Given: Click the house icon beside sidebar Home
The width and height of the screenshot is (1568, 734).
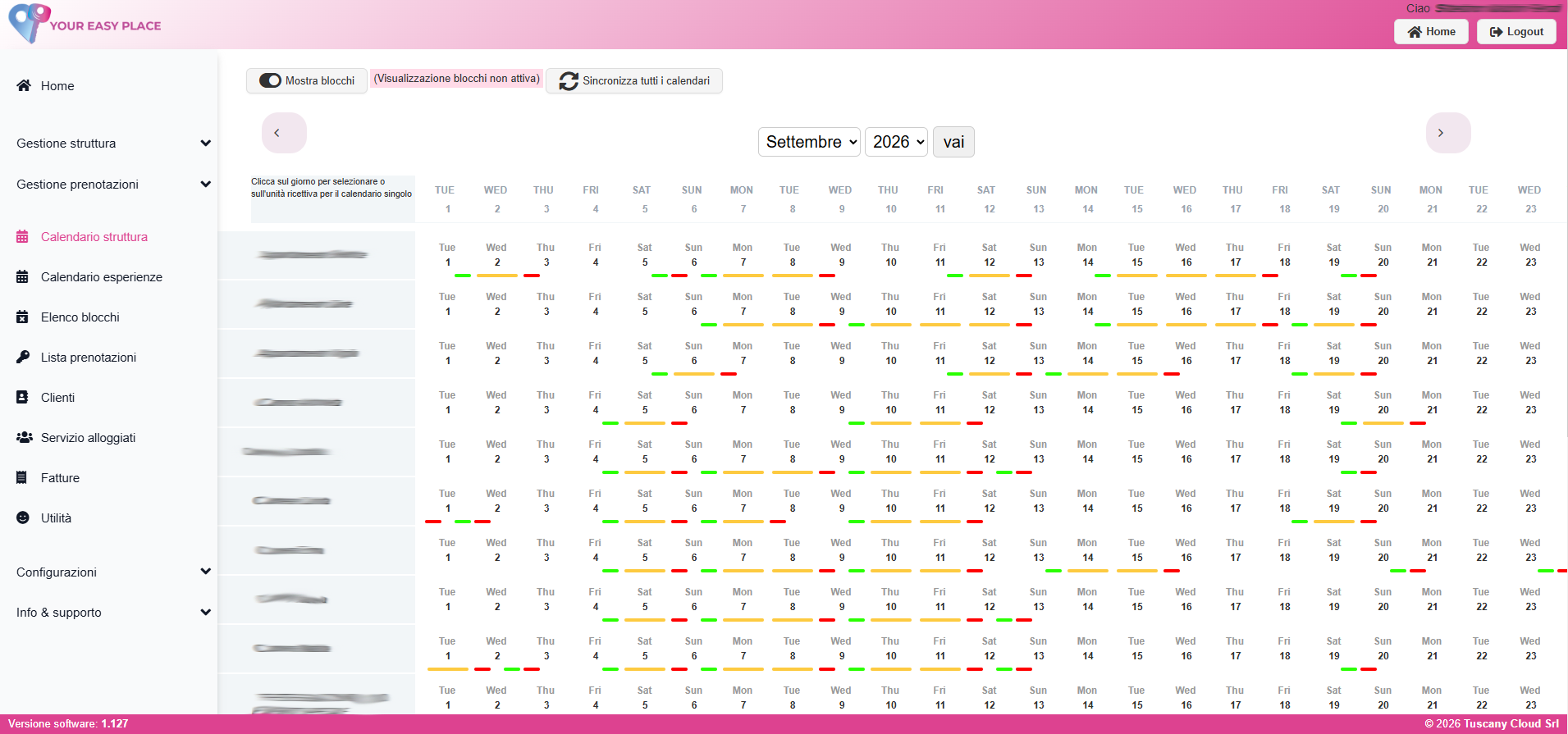Looking at the screenshot, I should coord(24,85).
